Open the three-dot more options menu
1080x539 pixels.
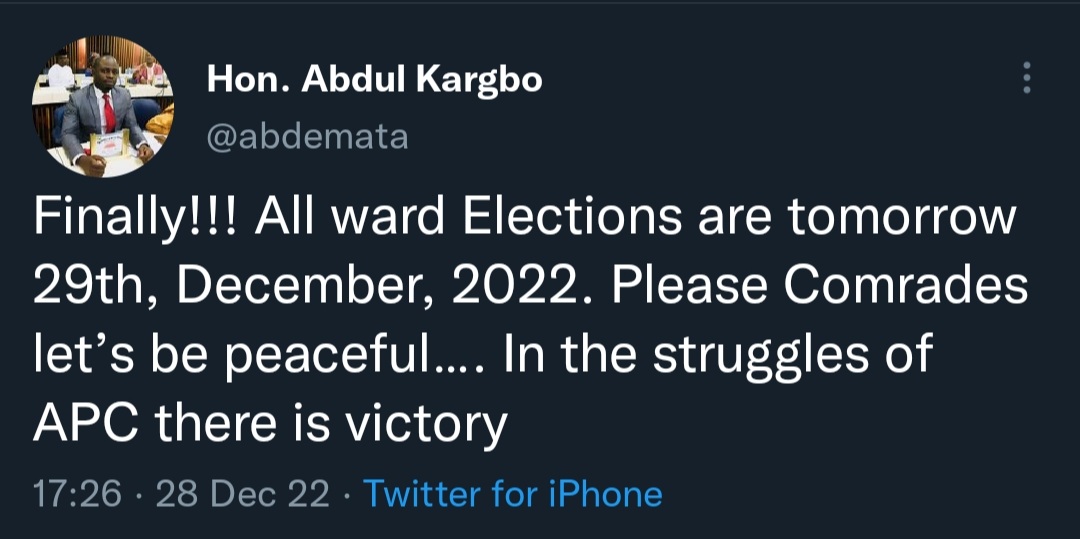[1026, 77]
